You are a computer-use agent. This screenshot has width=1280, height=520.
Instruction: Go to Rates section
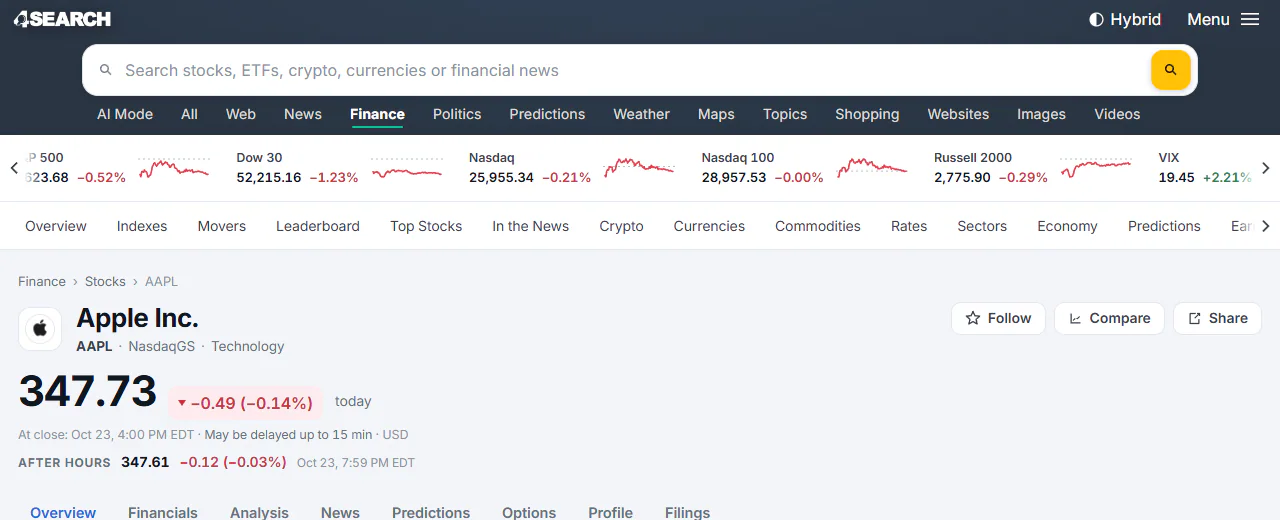909,226
